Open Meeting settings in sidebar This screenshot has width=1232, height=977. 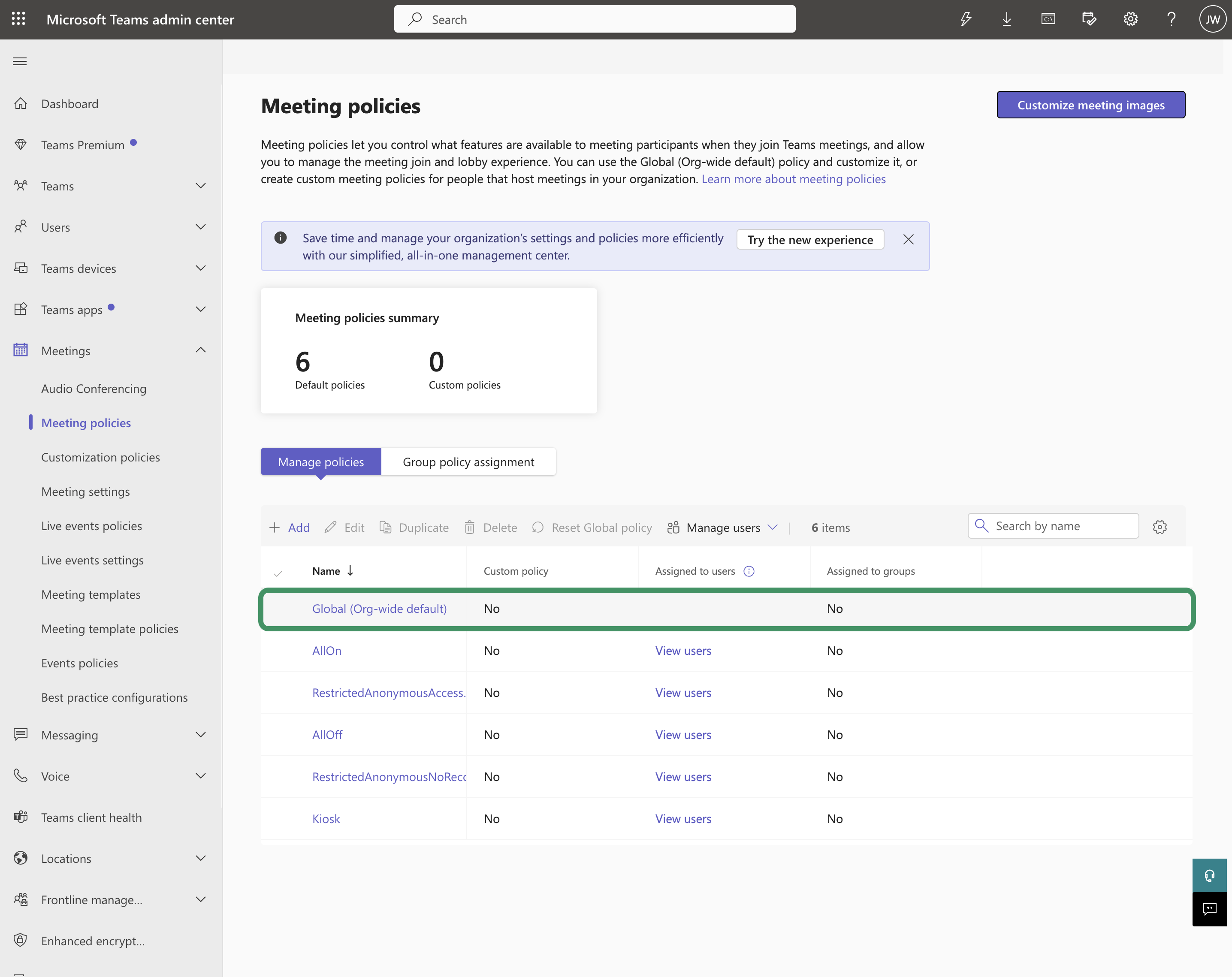tap(86, 492)
